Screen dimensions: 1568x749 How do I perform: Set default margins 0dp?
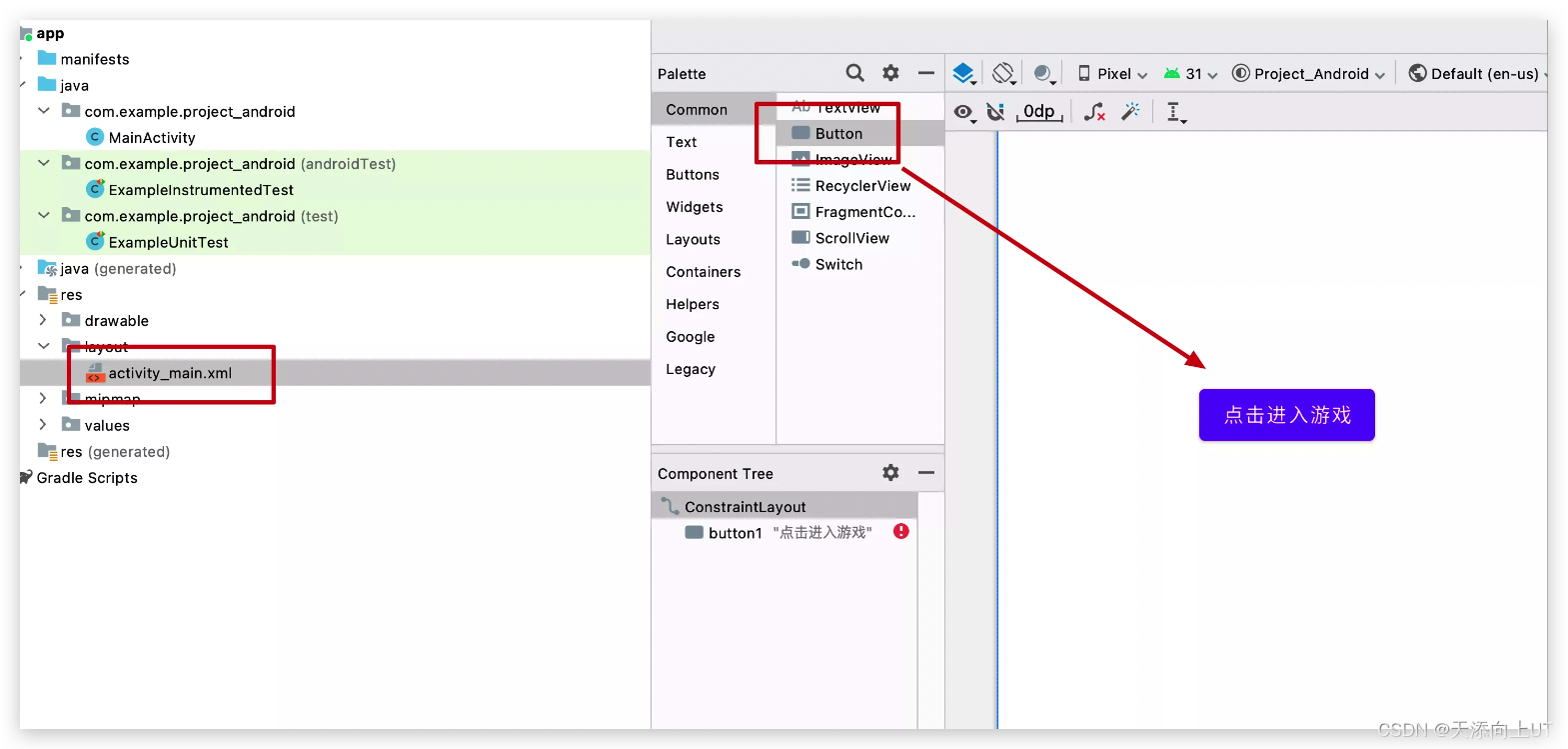pyautogui.click(x=1039, y=112)
